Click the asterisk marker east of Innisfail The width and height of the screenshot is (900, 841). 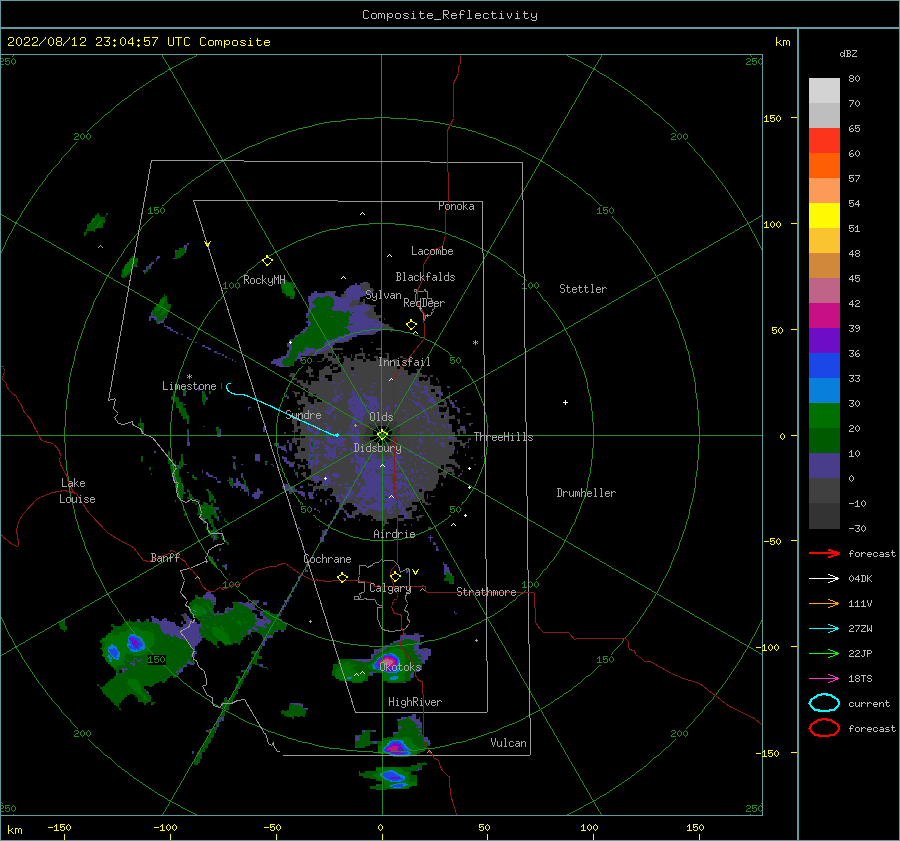[475, 343]
